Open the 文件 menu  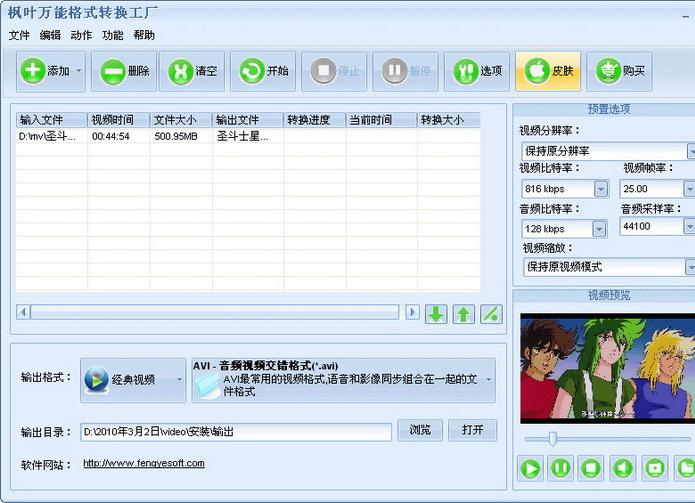pos(19,35)
